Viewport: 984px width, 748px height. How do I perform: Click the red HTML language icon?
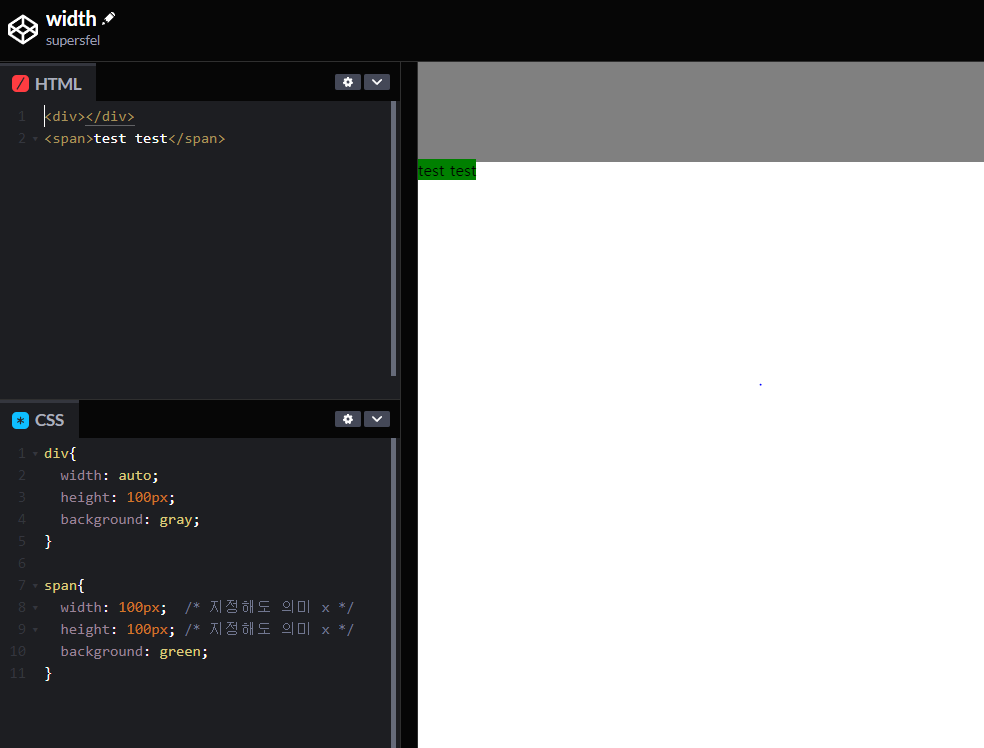coord(21,83)
